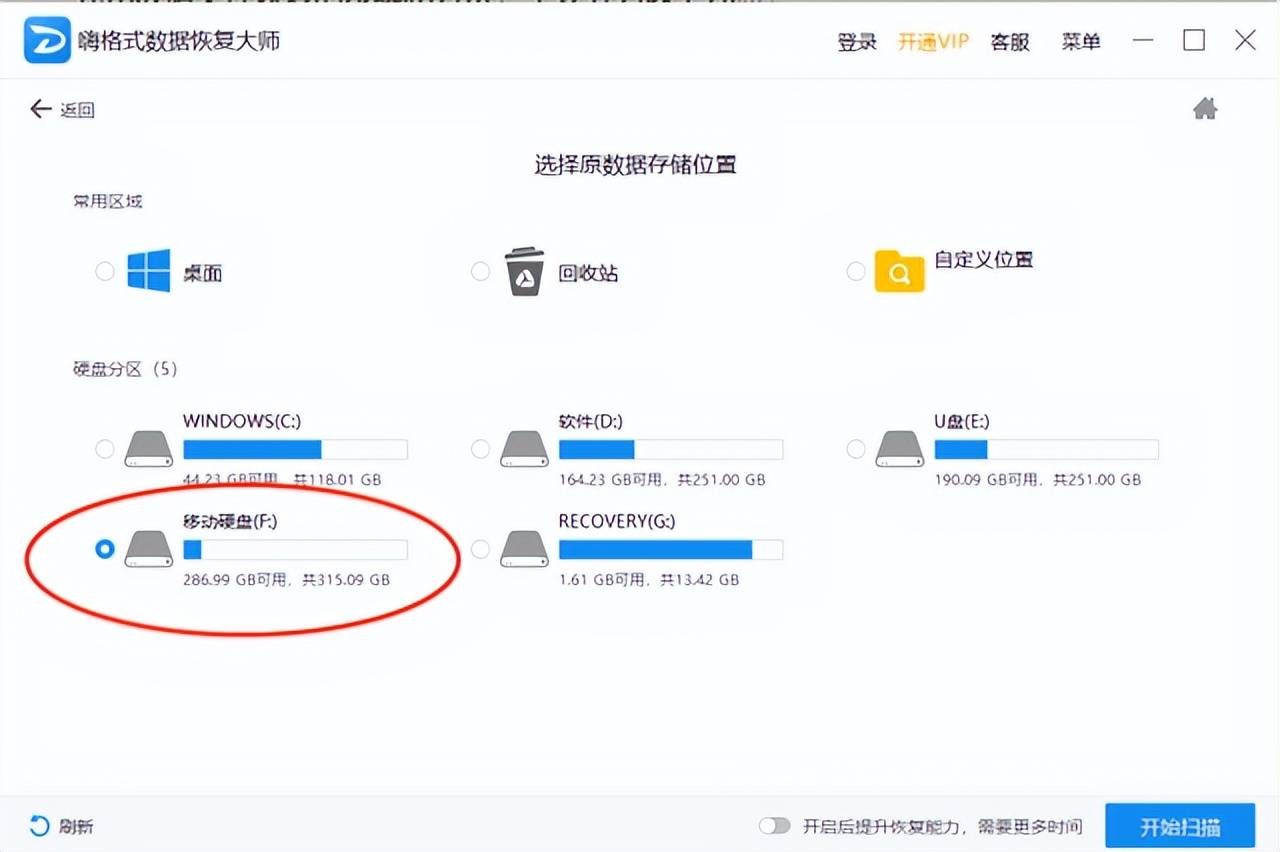Click the 登录 login link

point(855,42)
